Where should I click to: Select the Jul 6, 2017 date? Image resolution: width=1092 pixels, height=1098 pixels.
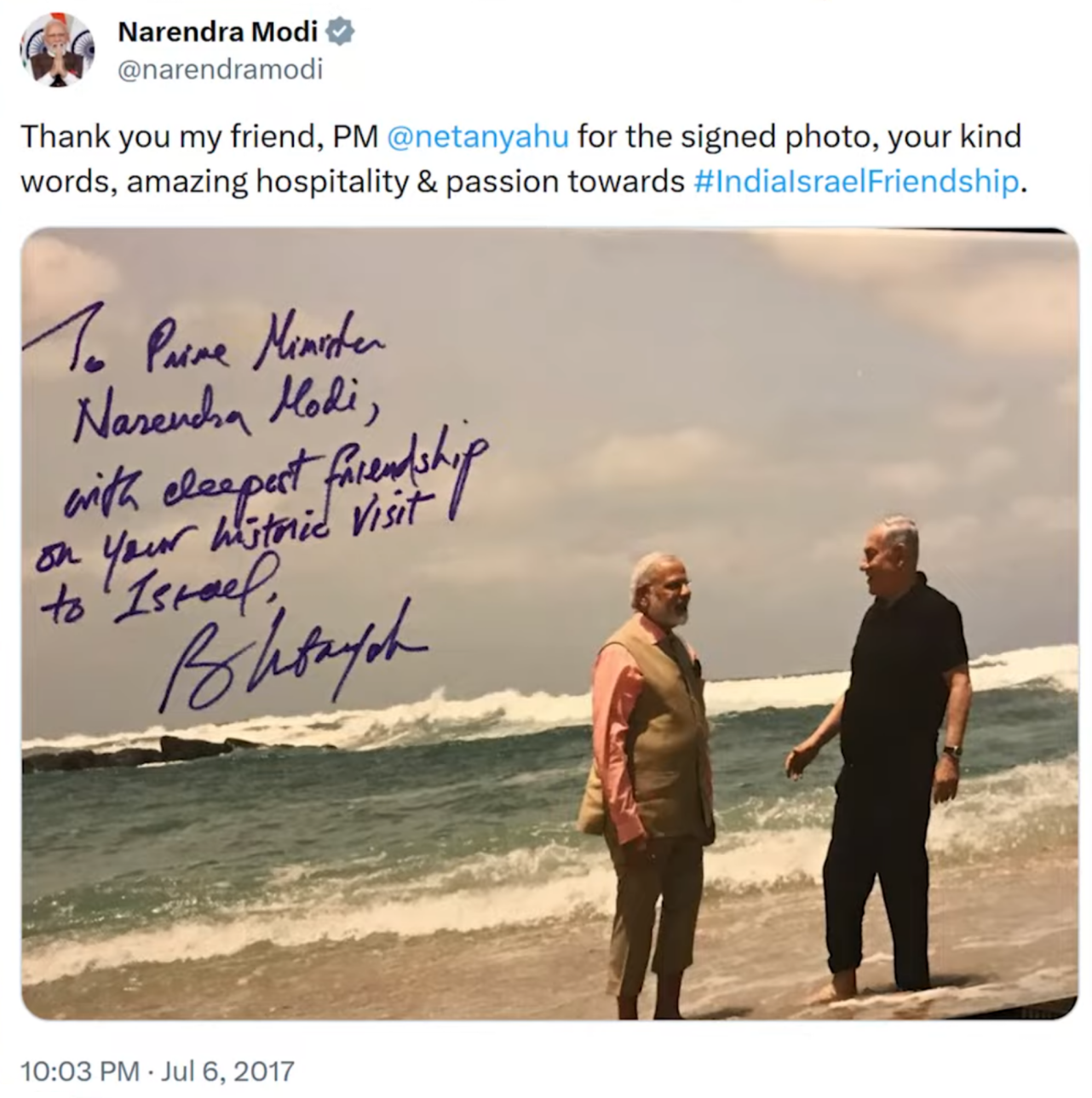[x=227, y=1071]
